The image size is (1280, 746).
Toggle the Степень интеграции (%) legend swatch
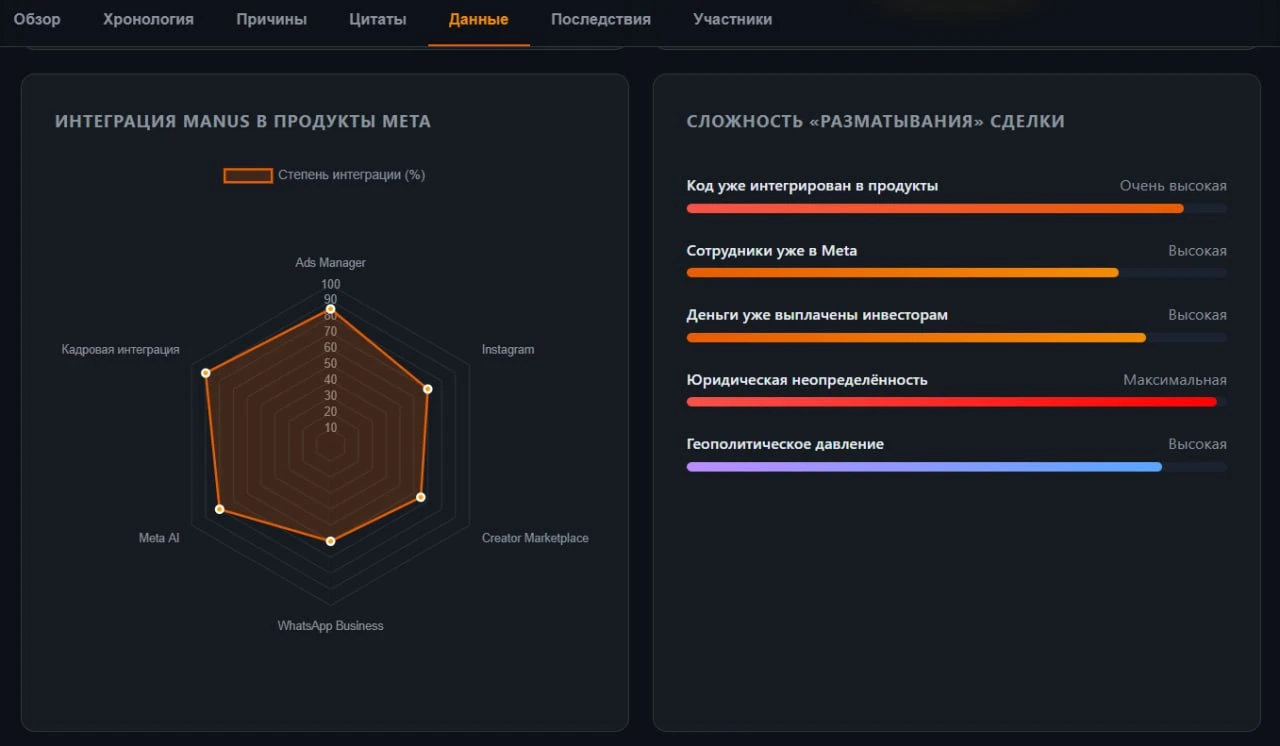(x=248, y=175)
